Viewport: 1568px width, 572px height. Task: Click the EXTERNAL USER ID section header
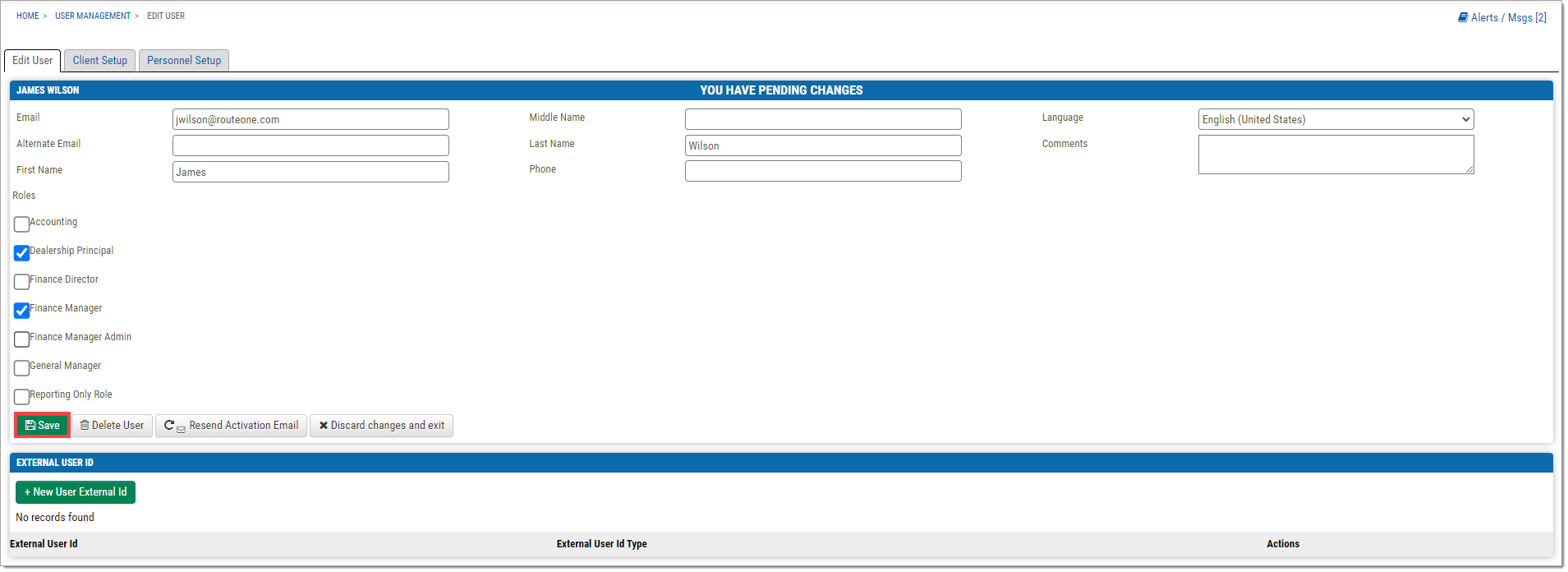tap(55, 463)
